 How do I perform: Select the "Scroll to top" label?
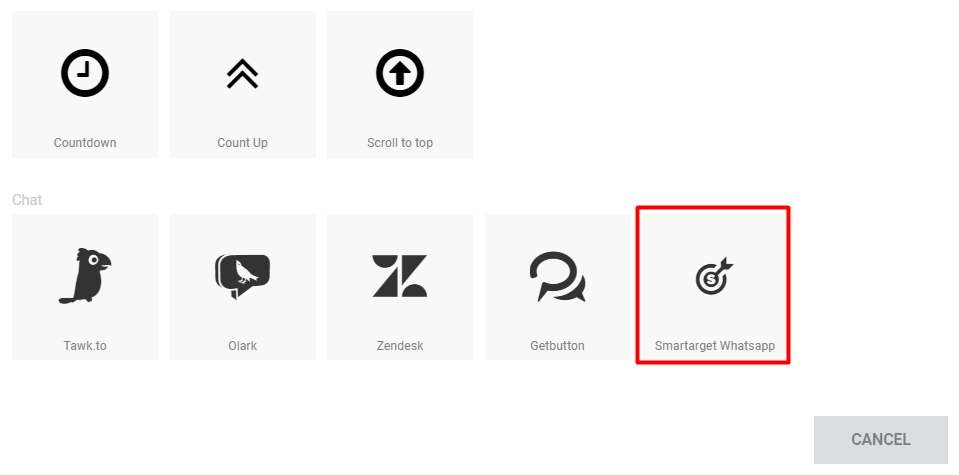[x=400, y=143]
